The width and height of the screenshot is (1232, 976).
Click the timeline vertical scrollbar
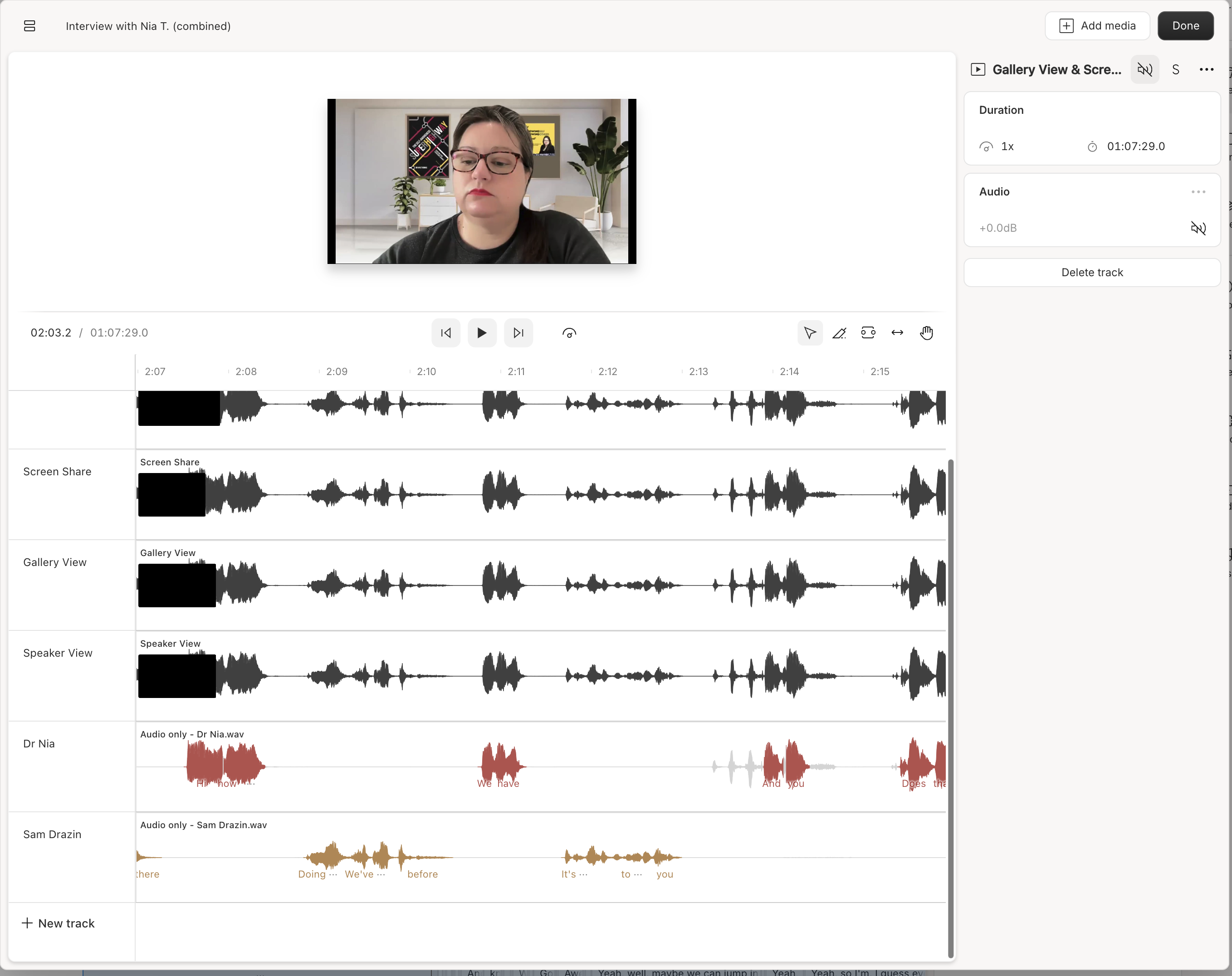(x=951, y=708)
